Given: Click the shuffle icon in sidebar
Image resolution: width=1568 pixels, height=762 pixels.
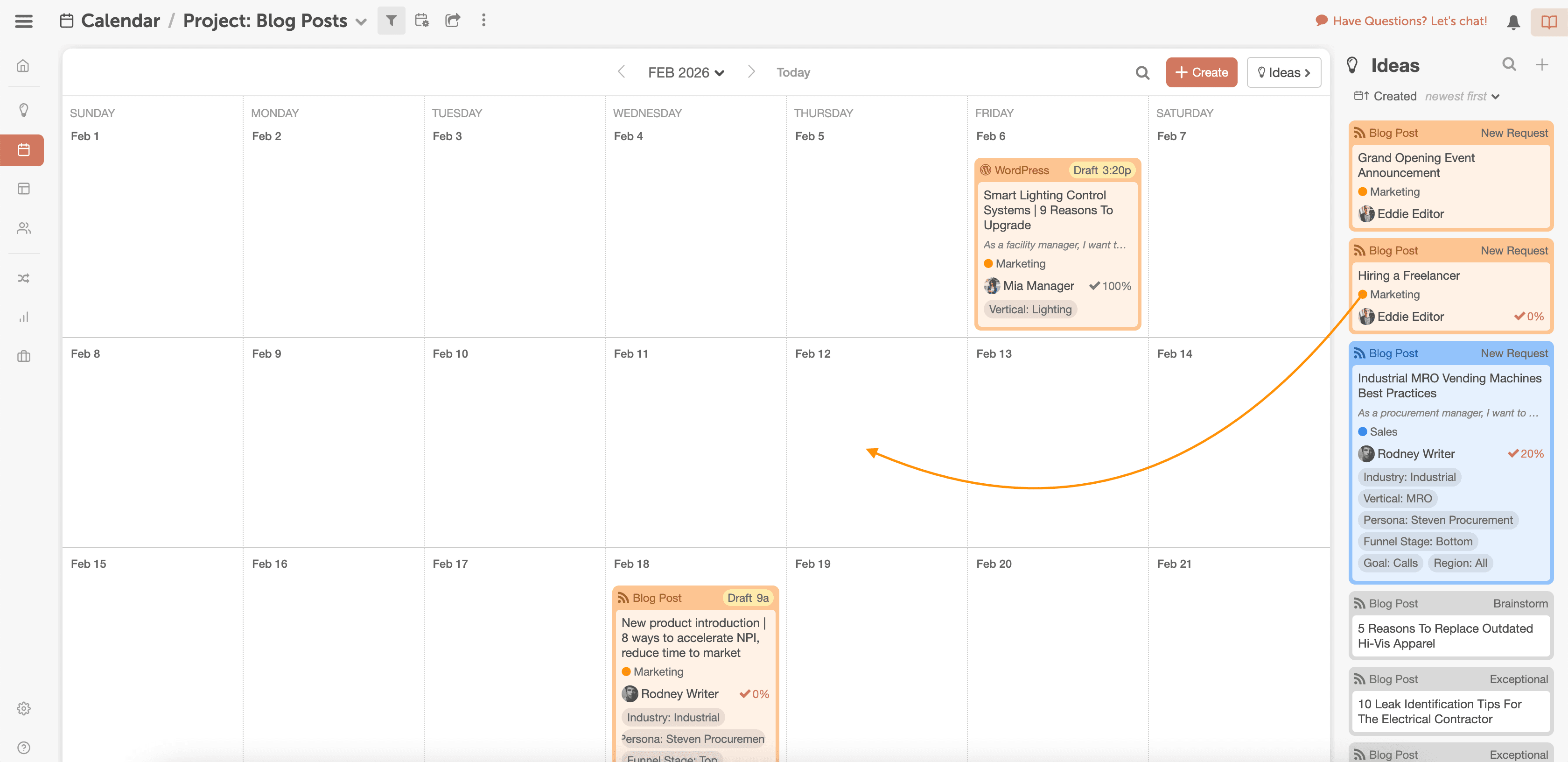Looking at the screenshot, I should coord(23,278).
